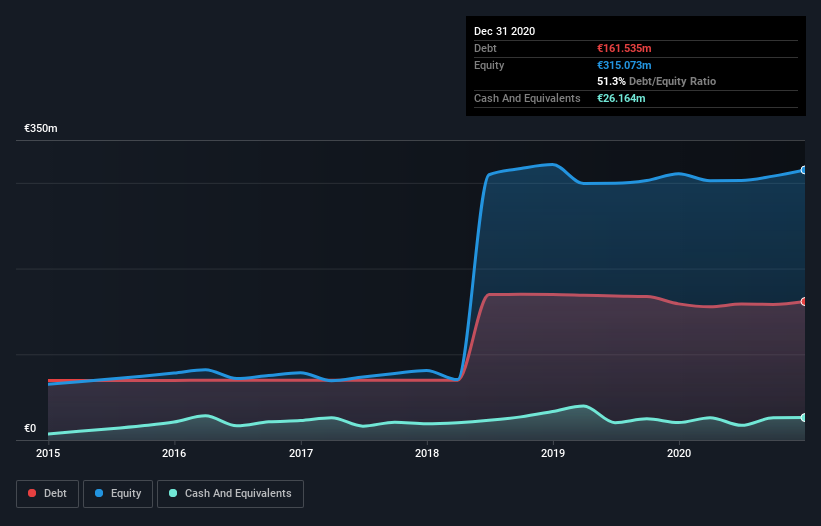The image size is (821, 526).
Task: Click the tooltip Cash And Equivalents label
Action: click(x=527, y=98)
